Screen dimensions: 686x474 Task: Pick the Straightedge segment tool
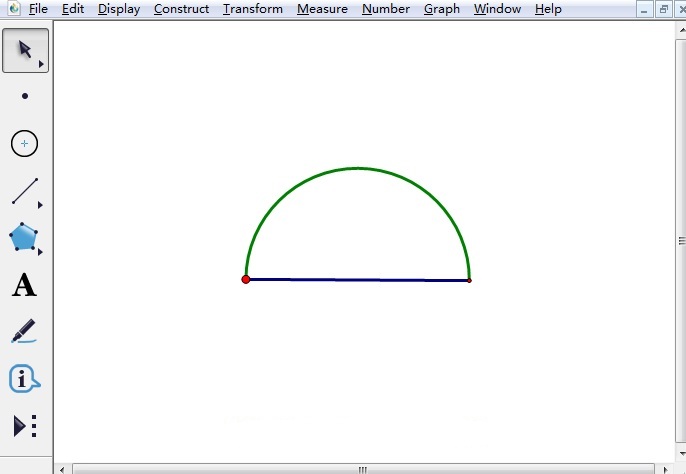pyautogui.click(x=24, y=191)
